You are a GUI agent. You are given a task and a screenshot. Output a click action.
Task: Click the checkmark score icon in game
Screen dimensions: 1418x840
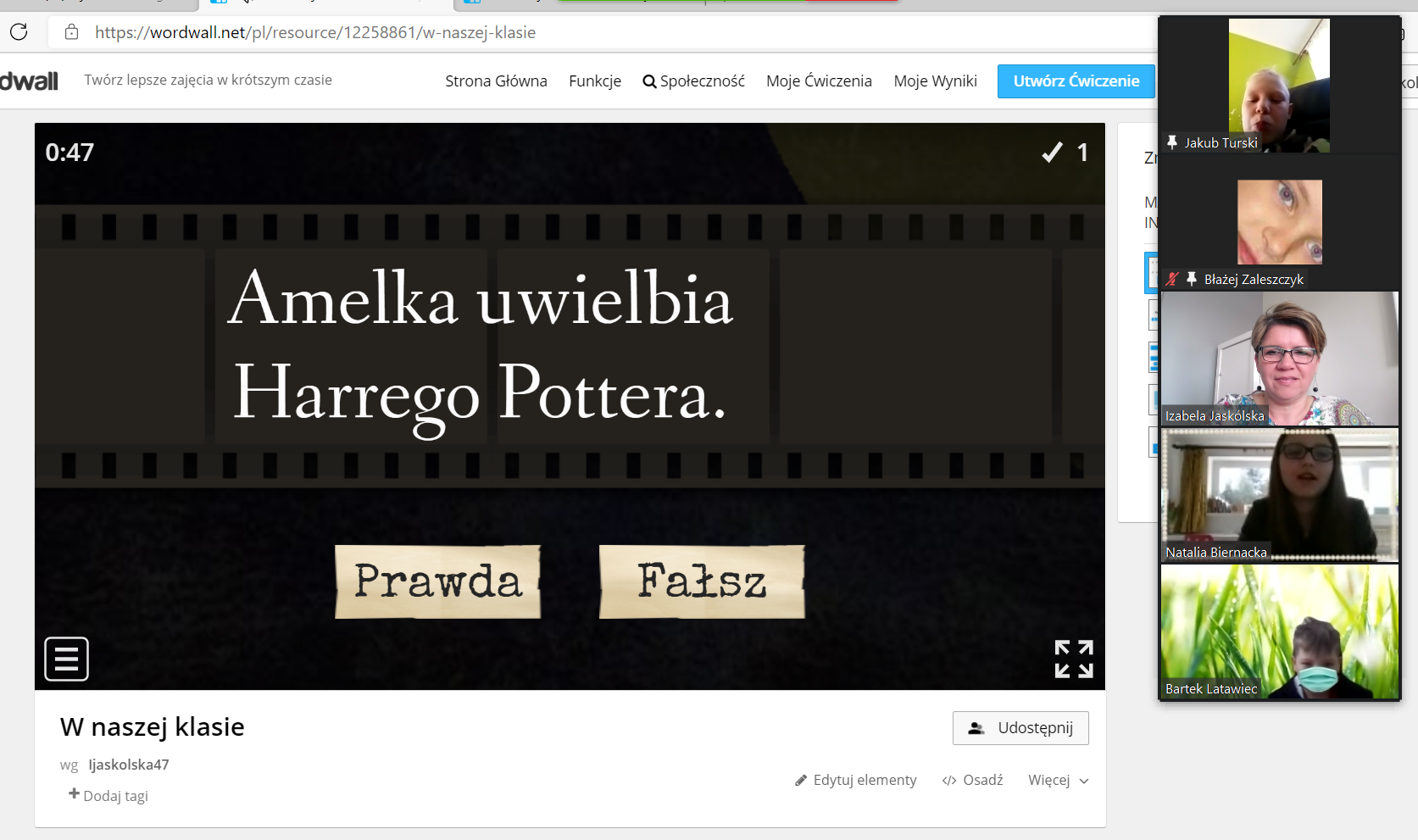[1052, 153]
